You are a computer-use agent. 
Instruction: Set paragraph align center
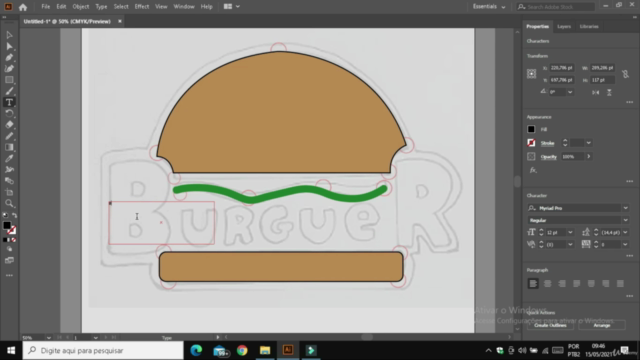[548, 283]
